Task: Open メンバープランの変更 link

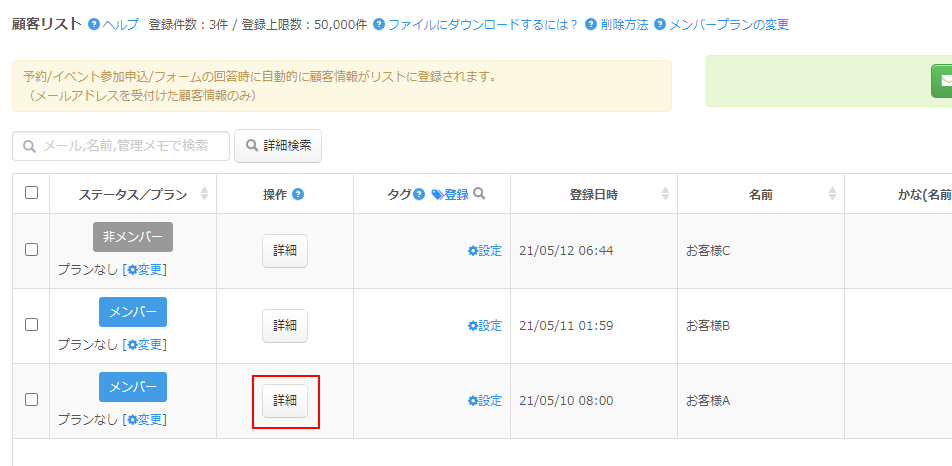Action: 722,25
